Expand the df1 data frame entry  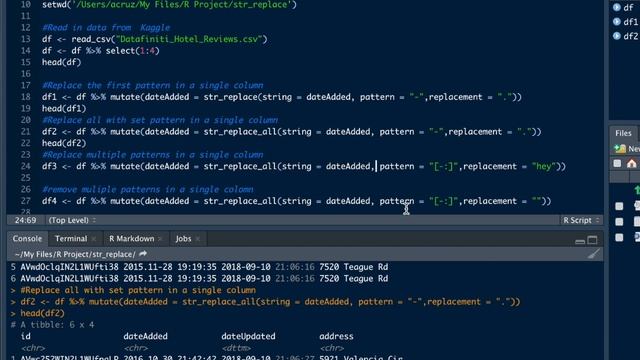(x=617, y=22)
